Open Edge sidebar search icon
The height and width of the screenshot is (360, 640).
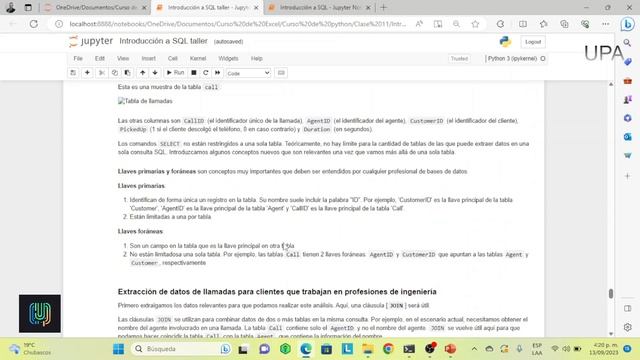click(627, 42)
